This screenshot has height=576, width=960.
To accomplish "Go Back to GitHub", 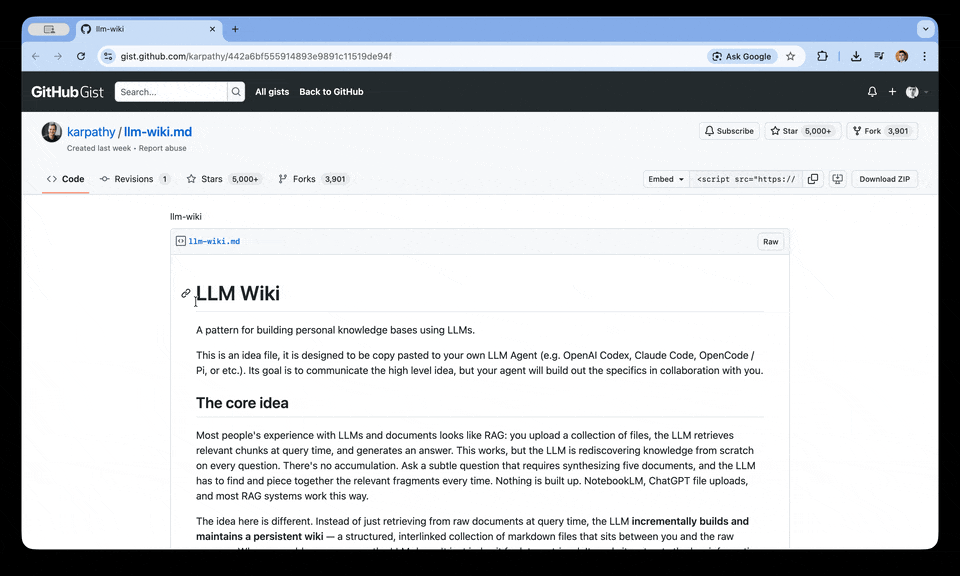I will pyautogui.click(x=331, y=92).
